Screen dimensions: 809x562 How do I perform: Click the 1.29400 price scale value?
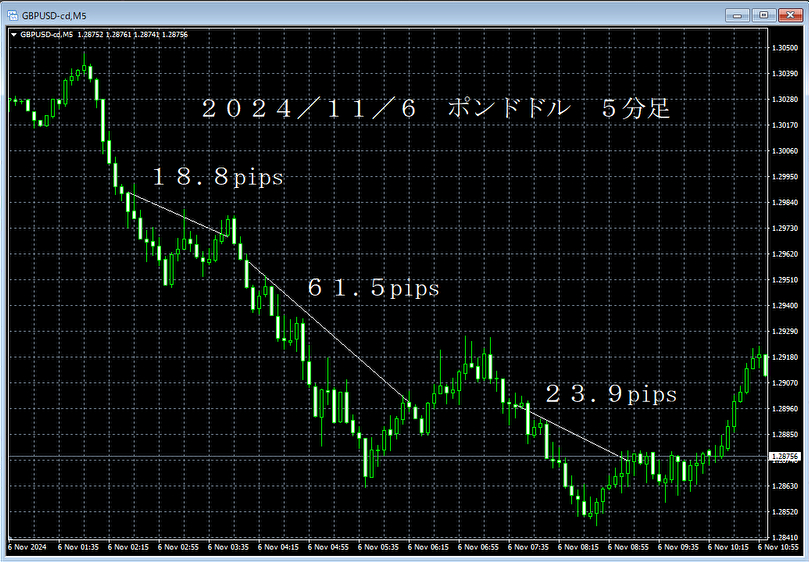[x=785, y=306]
